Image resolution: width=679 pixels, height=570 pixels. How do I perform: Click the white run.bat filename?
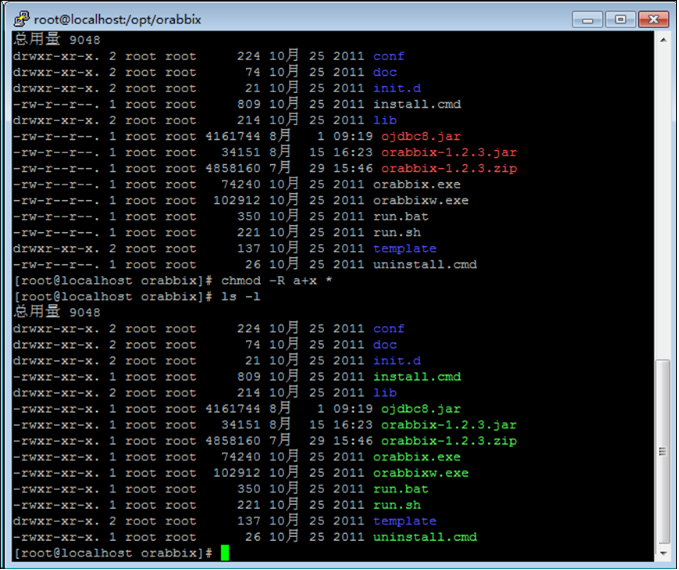click(401, 217)
